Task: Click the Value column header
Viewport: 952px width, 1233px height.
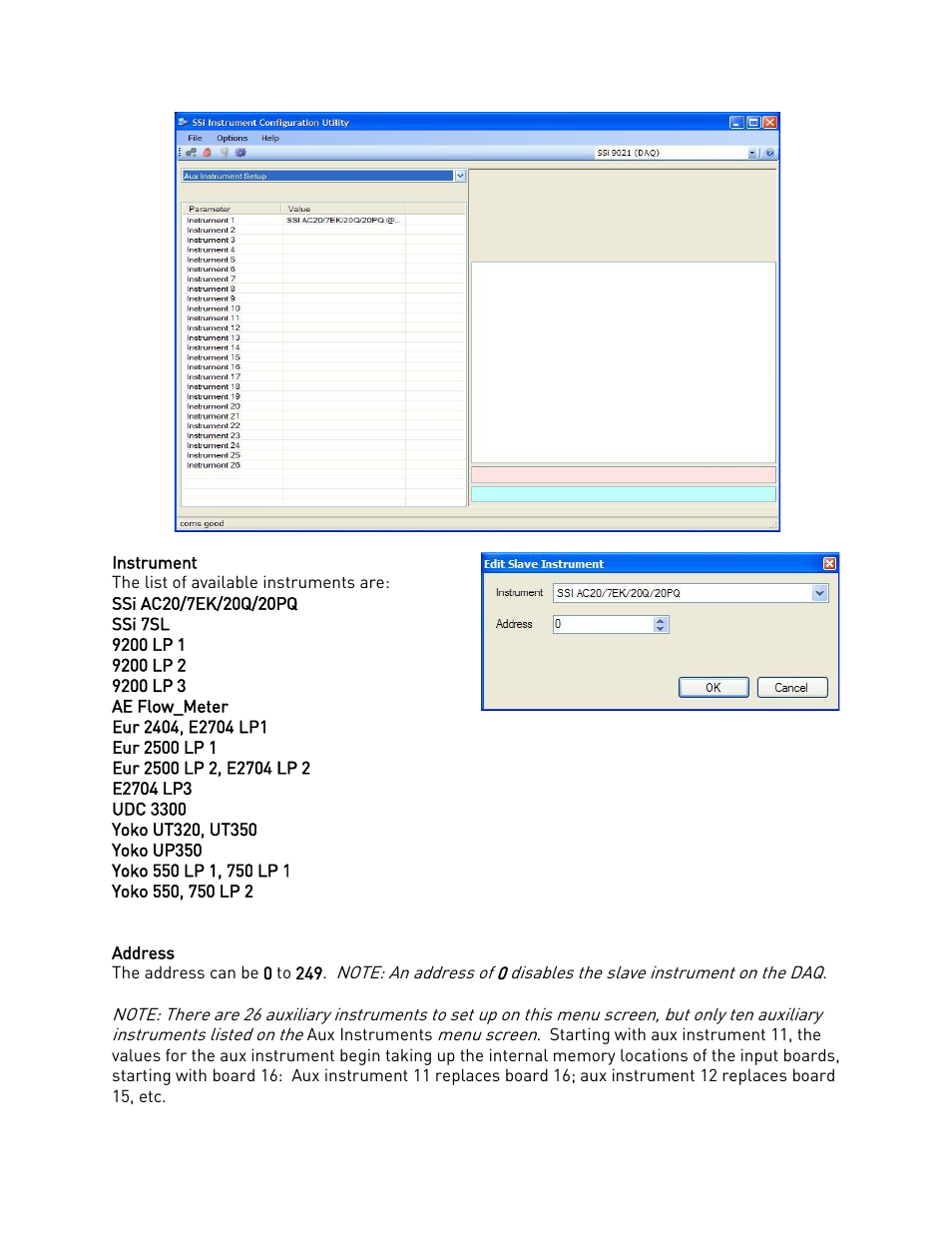Action: (x=343, y=209)
